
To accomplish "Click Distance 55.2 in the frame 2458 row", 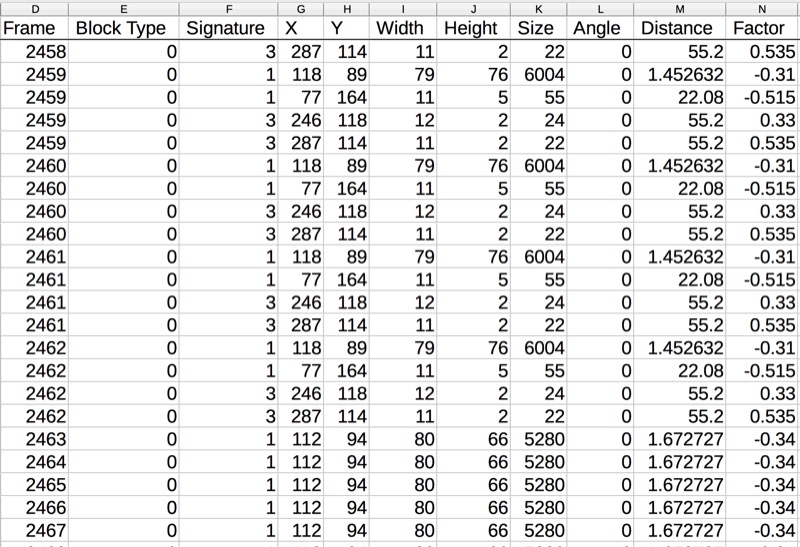I will coord(680,52).
